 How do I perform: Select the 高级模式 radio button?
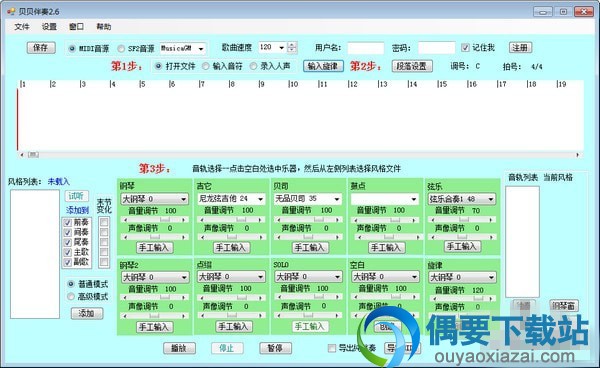pos(71,296)
